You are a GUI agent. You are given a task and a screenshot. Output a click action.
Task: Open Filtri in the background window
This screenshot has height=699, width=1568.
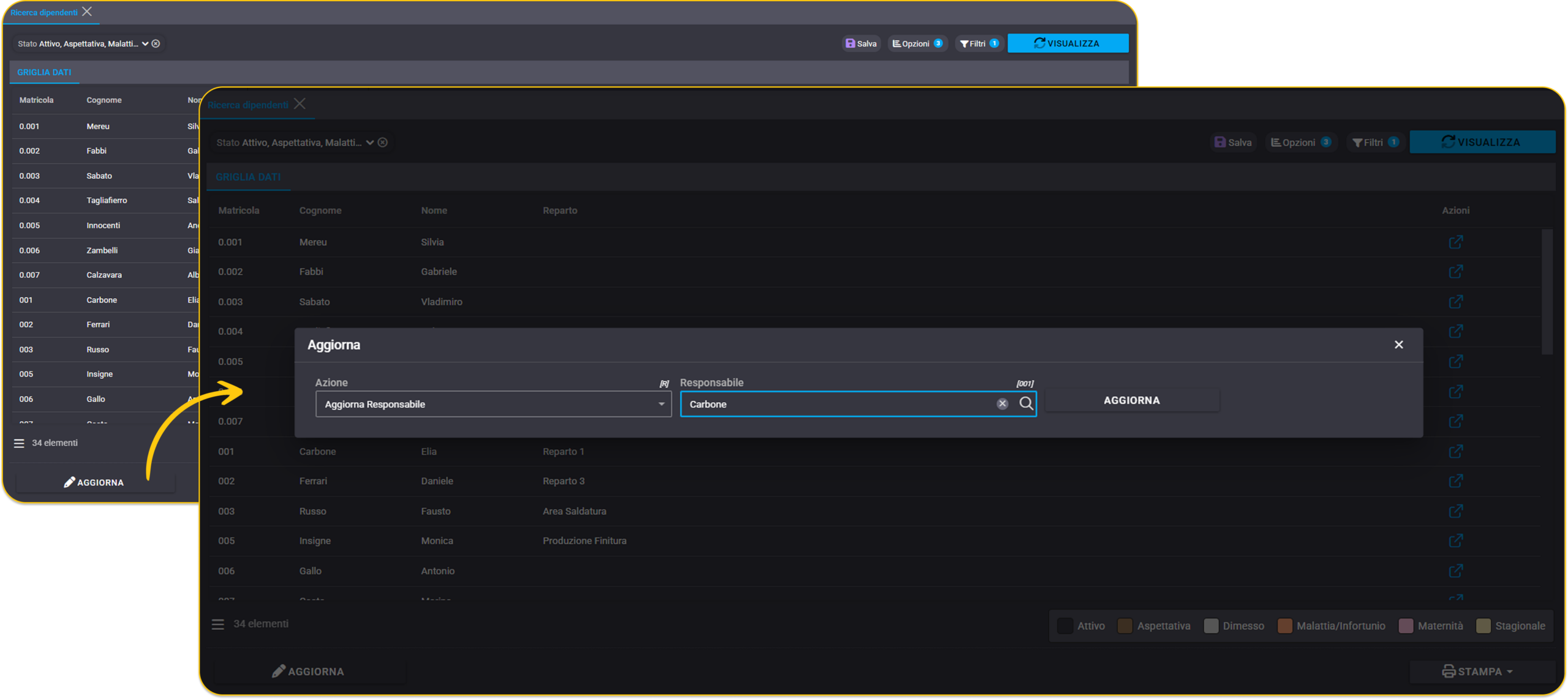pos(979,43)
